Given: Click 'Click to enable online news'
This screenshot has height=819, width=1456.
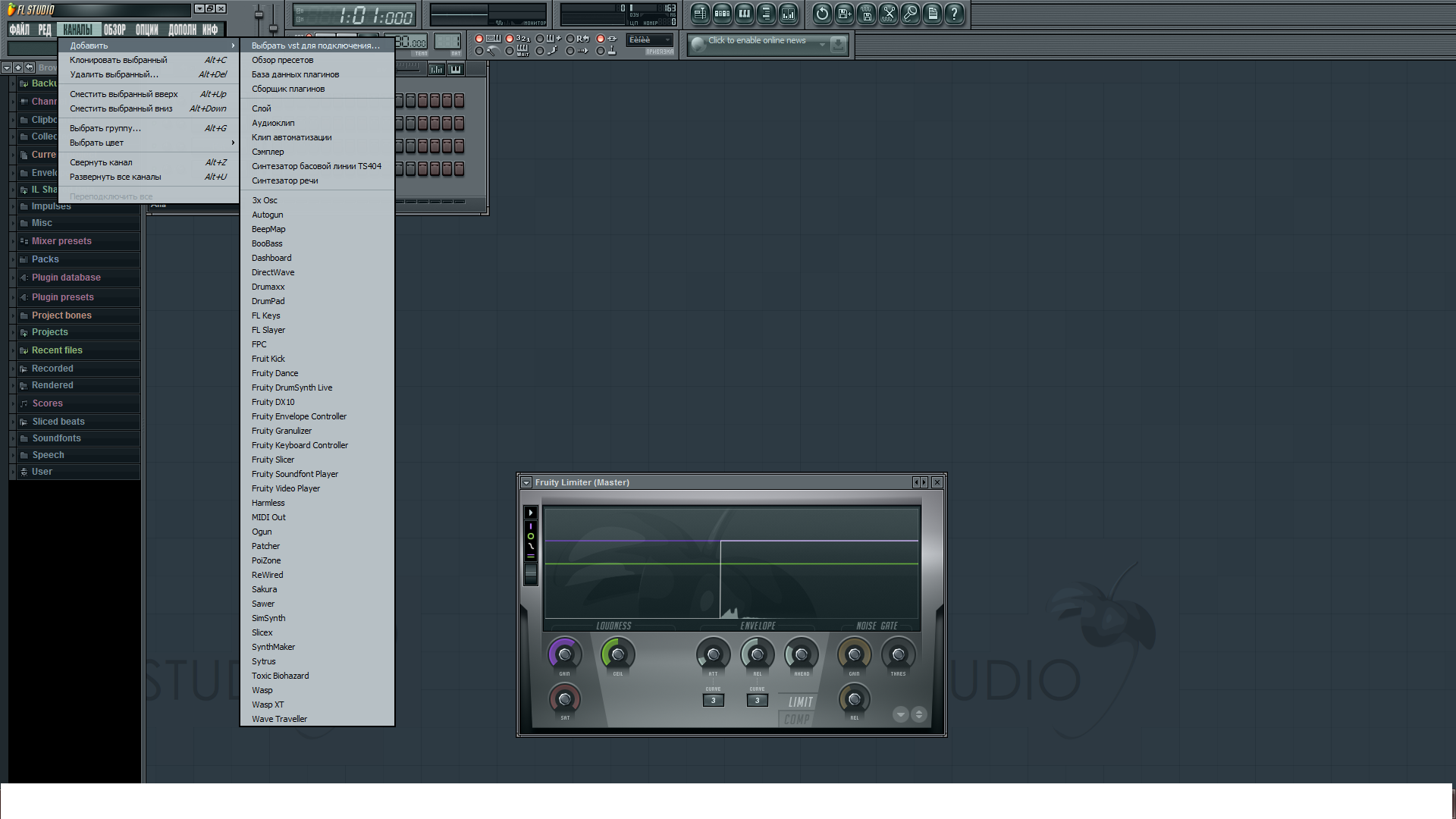Looking at the screenshot, I should 757,40.
